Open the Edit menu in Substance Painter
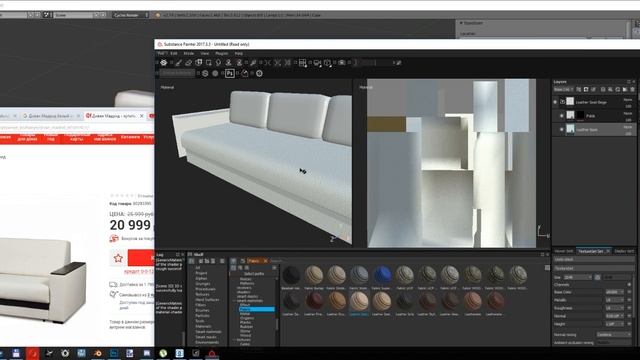 (x=174, y=53)
